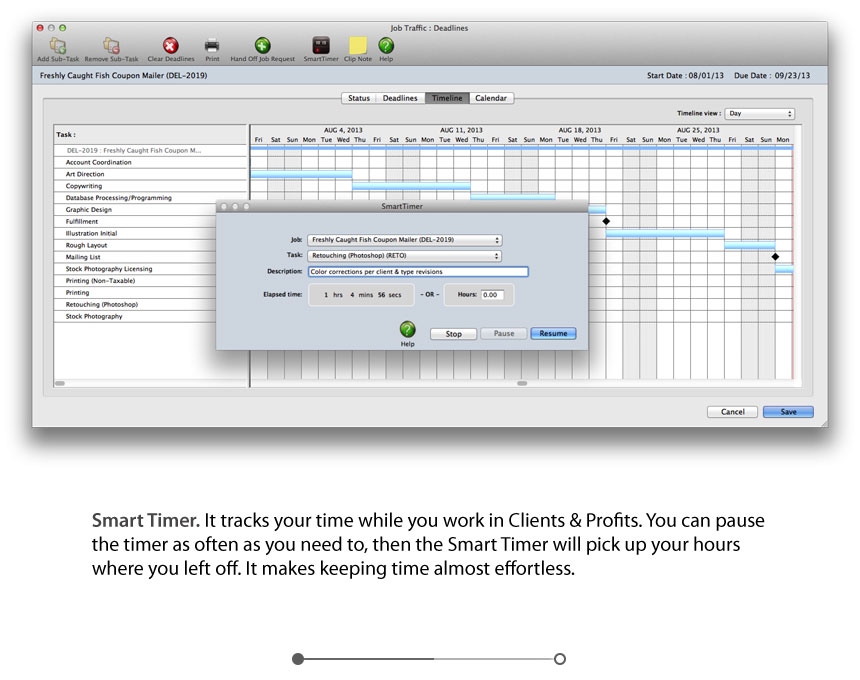Select the Fulfillment milestone diamond marker
The image size is (860, 680).
click(606, 221)
